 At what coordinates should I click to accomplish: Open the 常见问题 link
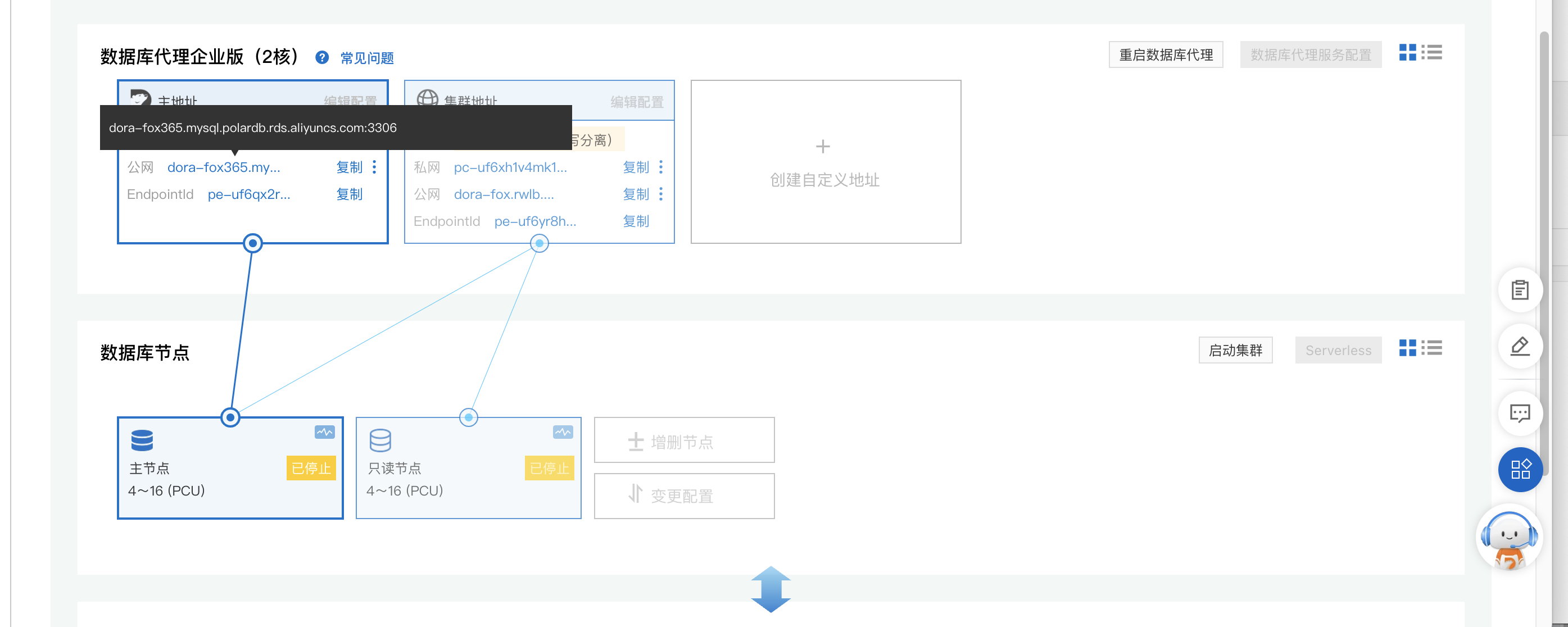(x=367, y=58)
